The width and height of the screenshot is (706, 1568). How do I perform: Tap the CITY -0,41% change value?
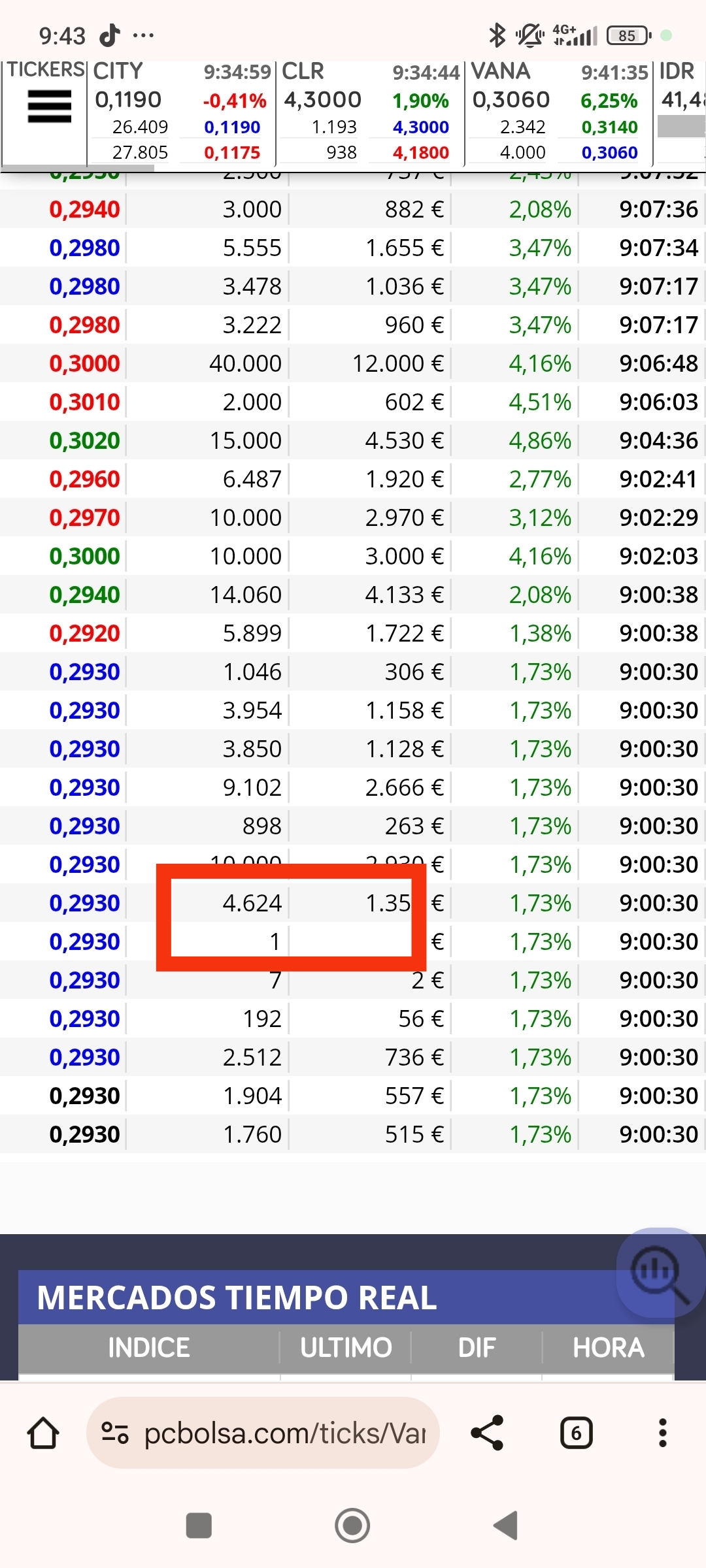click(x=235, y=101)
